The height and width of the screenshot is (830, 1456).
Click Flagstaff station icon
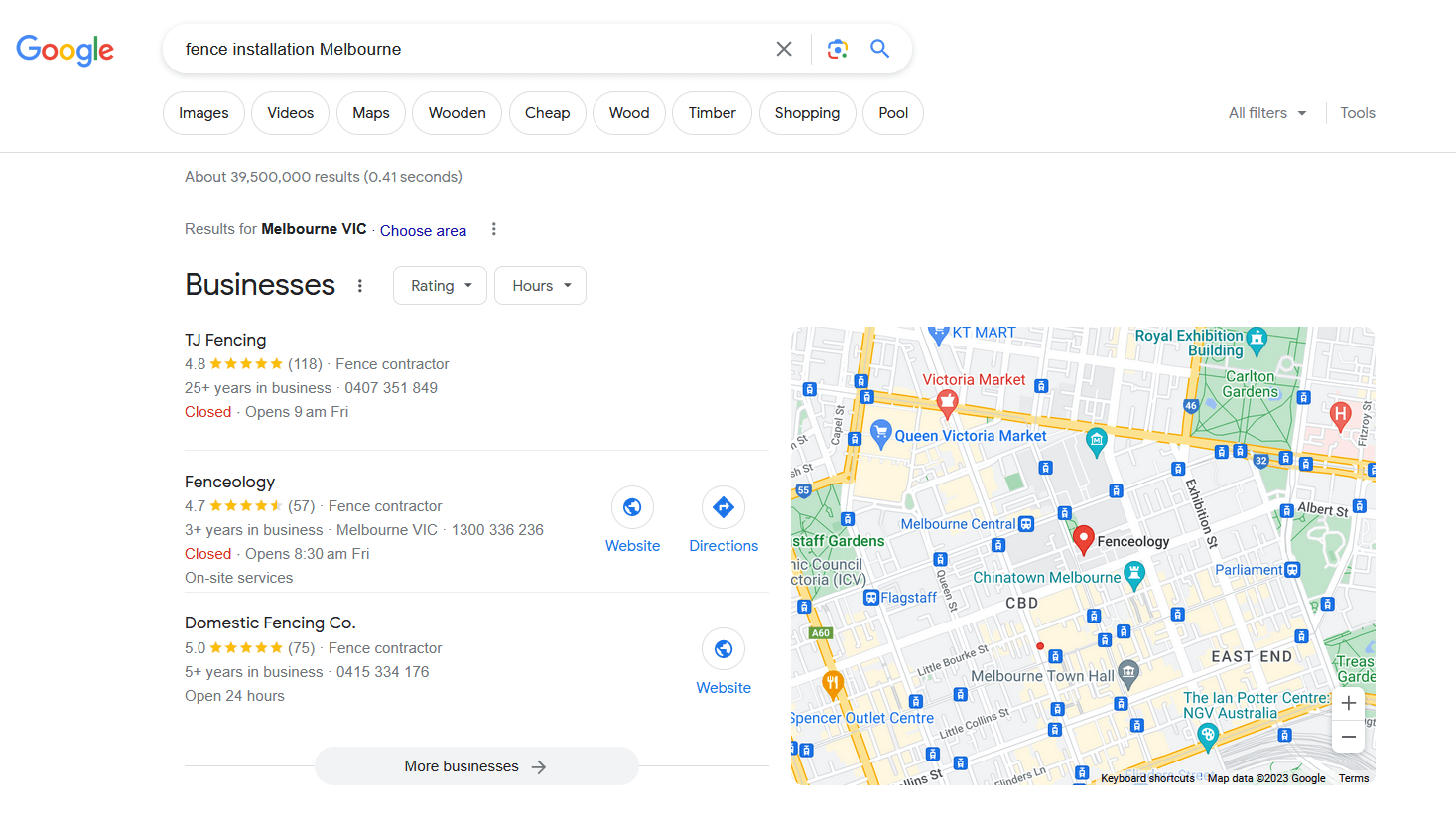tap(871, 598)
